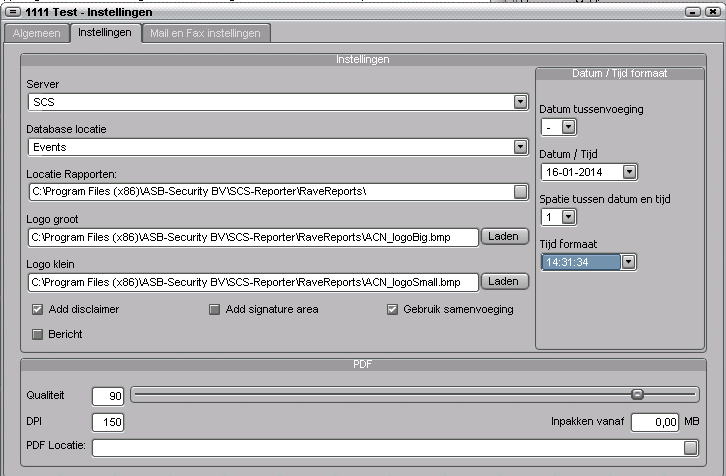
Task: Open the Tijd formaat dropdown
Action: click(628, 262)
